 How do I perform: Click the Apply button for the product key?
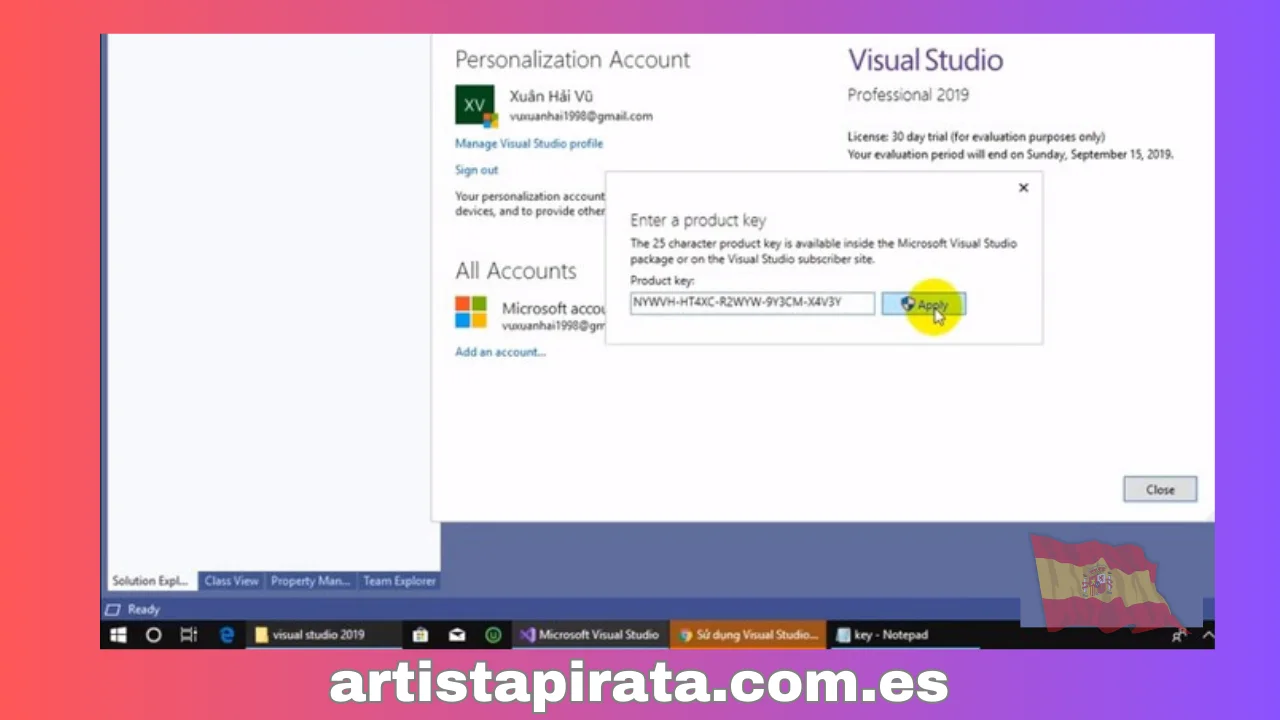(923, 304)
